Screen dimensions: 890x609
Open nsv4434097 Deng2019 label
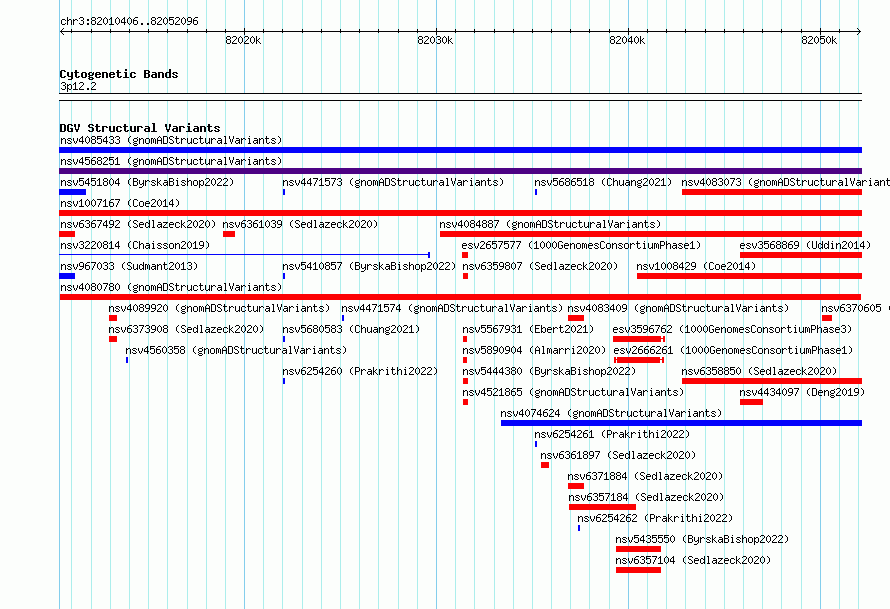coord(802,392)
